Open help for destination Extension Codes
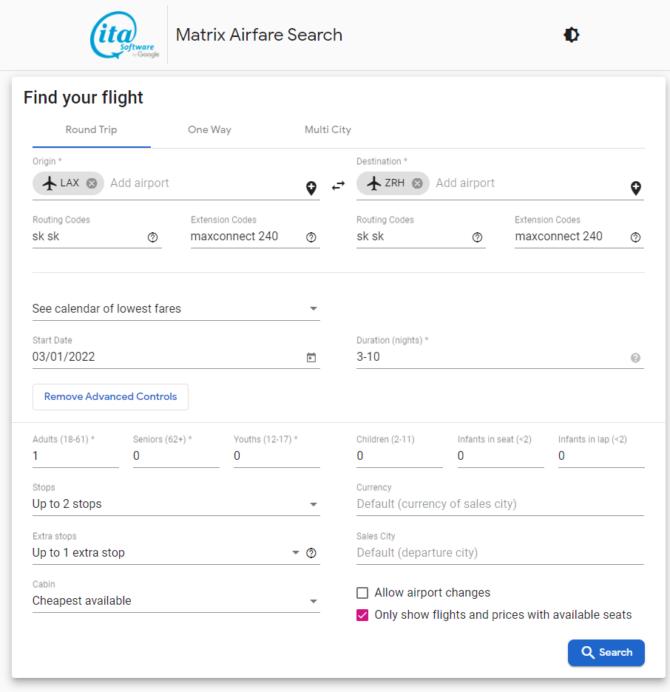The width and height of the screenshot is (670, 692). 636,237
